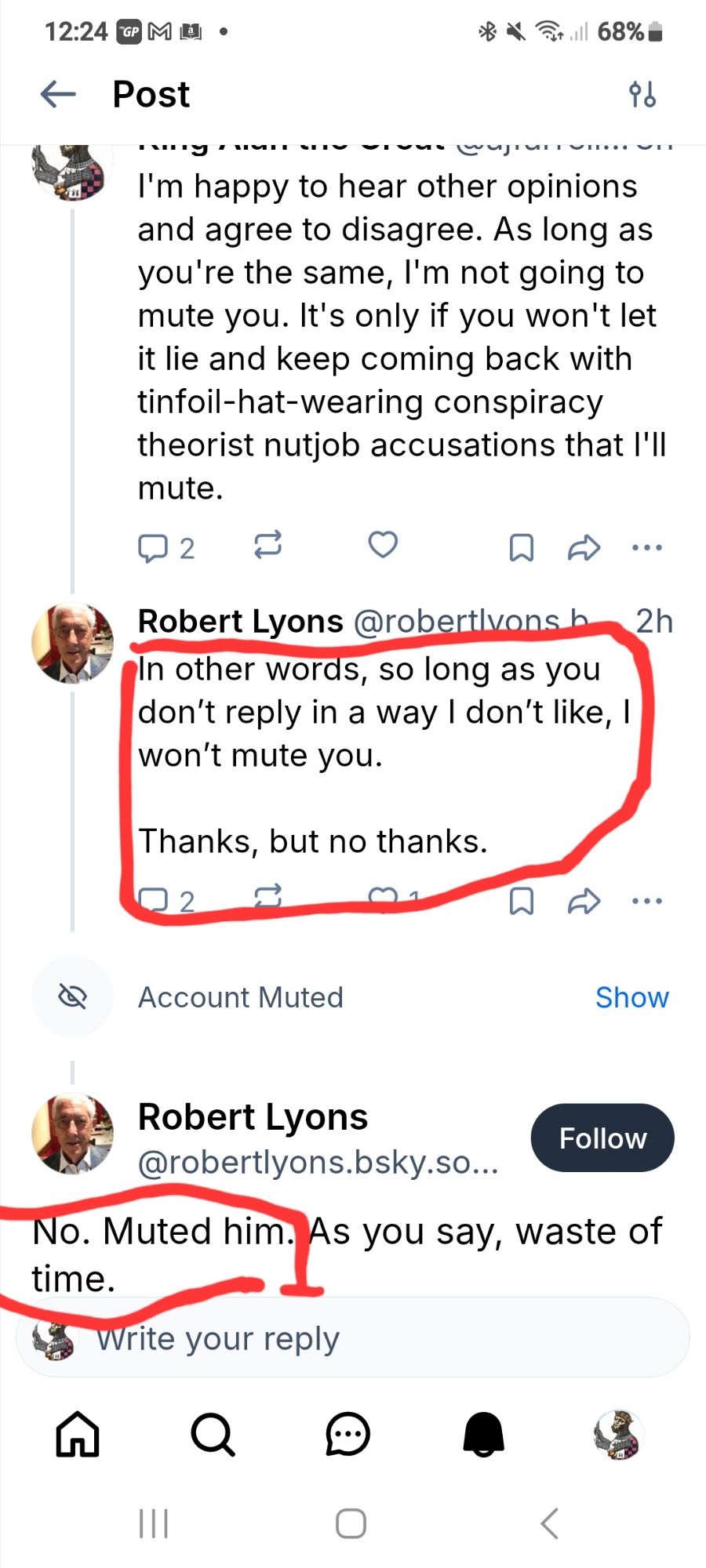706x1568 pixels.
Task: Open more options on Robert Lyons' reply
Action: [x=646, y=902]
